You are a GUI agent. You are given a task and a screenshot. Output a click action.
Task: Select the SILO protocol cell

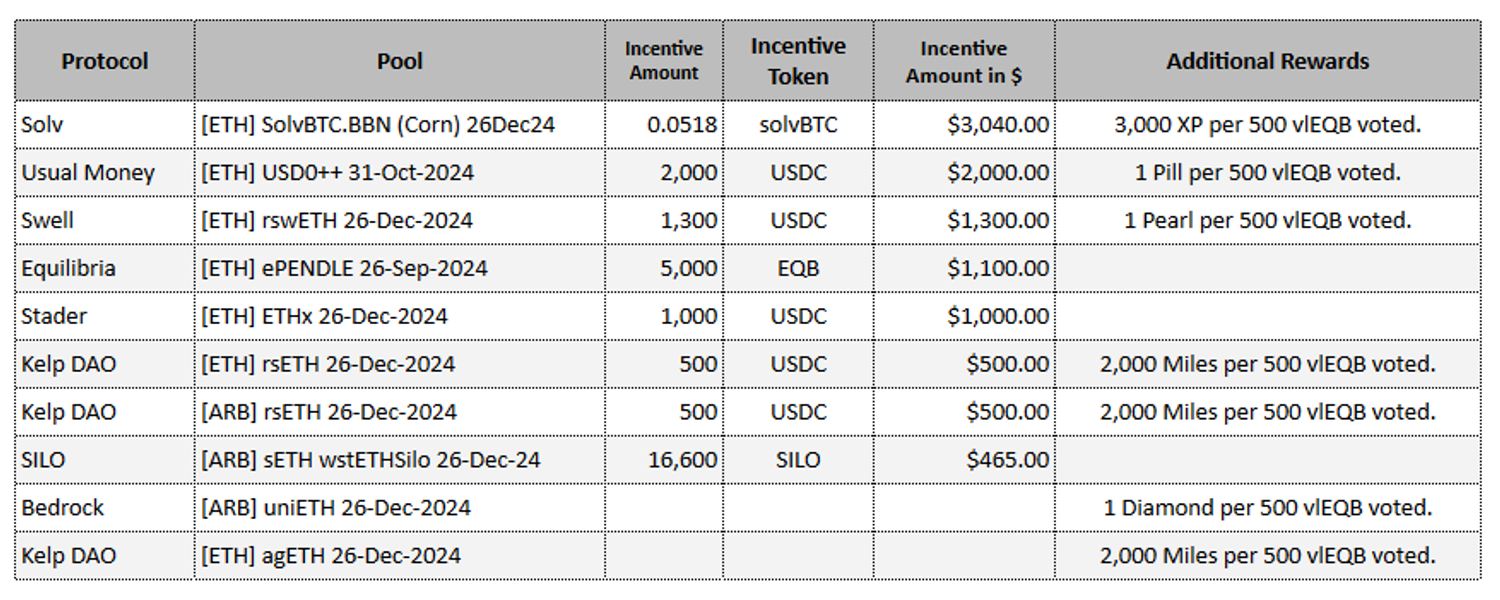(104, 460)
